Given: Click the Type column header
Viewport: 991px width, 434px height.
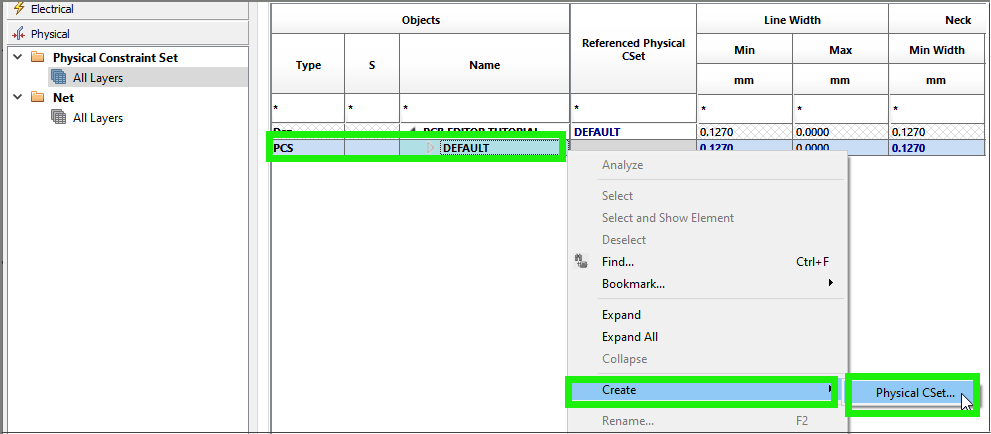Looking at the screenshot, I should [x=308, y=64].
